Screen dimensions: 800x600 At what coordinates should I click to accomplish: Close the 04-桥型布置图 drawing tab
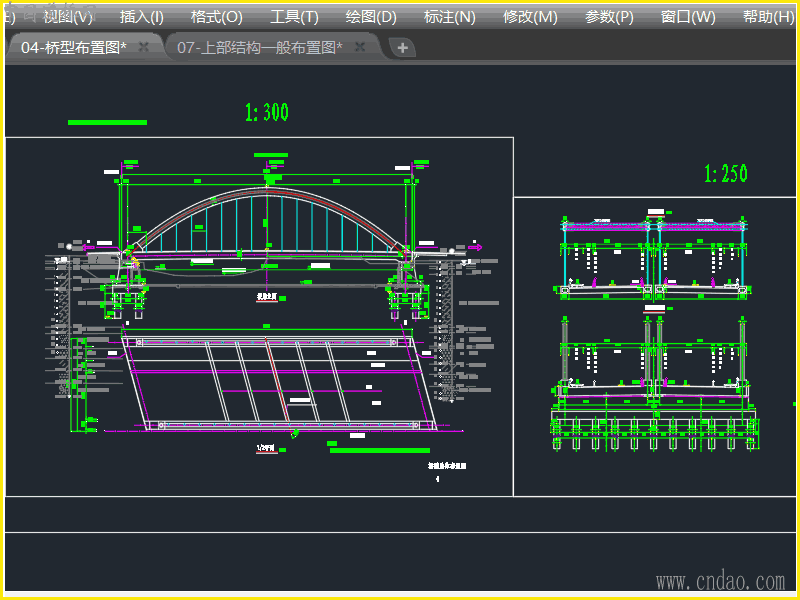click(x=144, y=47)
